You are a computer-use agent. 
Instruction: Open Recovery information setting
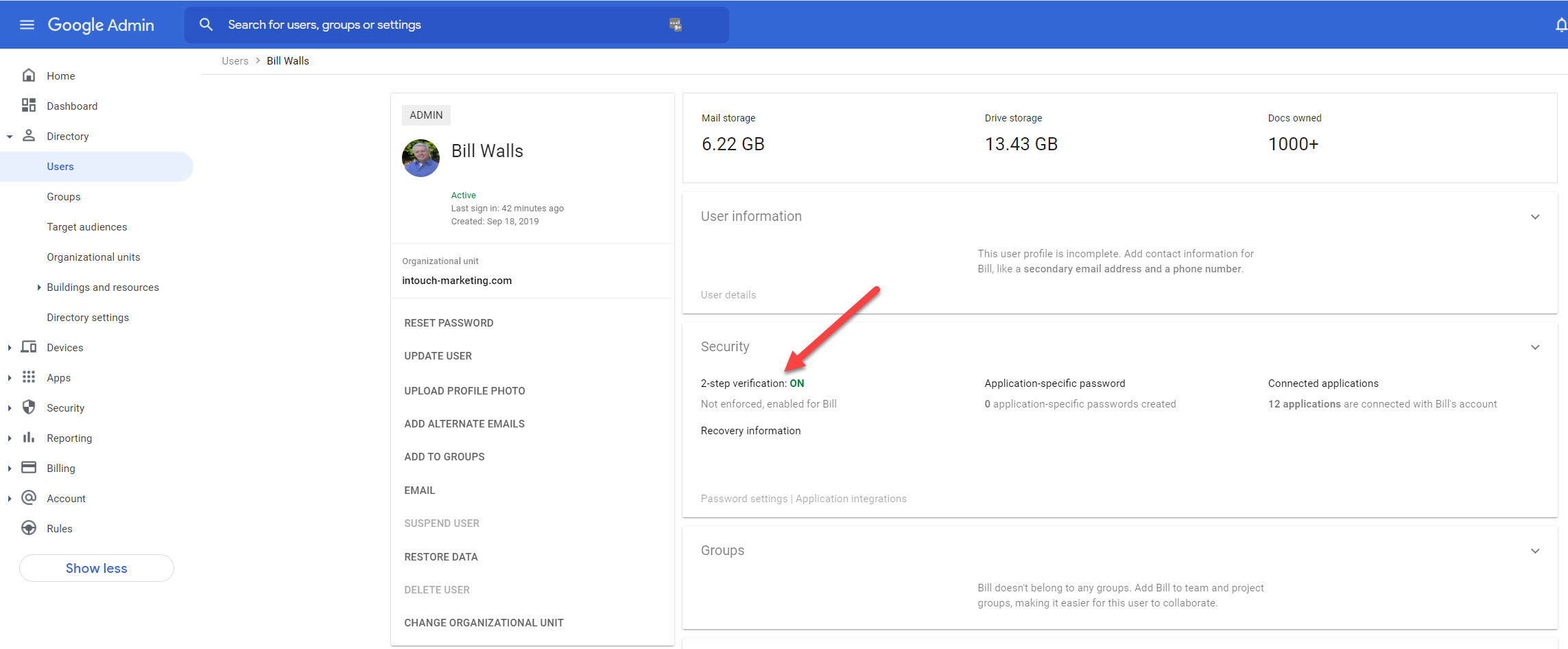coord(750,431)
